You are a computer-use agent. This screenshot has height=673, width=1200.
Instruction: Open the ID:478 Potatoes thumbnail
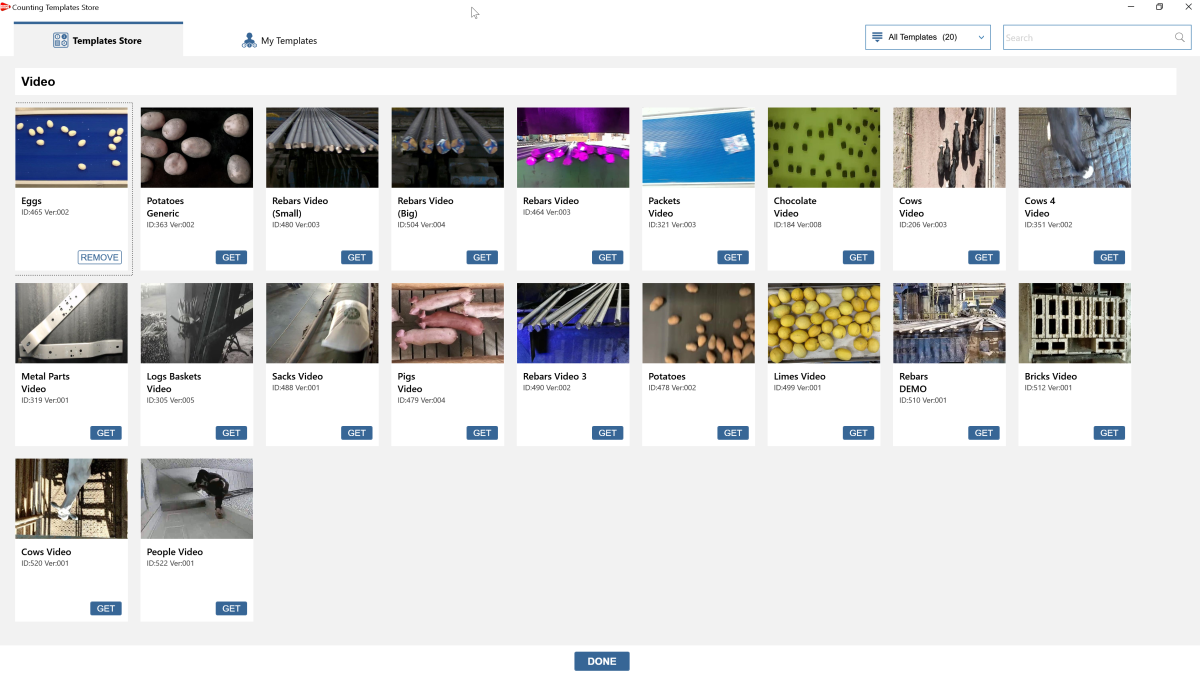(699, 323)
